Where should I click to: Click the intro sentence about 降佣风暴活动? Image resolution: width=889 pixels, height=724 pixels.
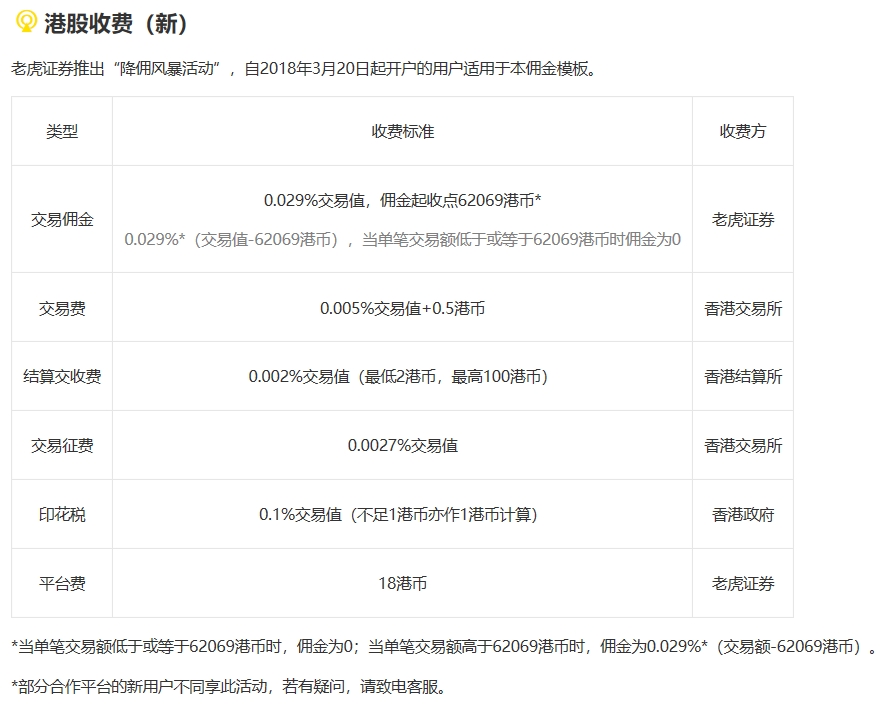coord(304,69)
